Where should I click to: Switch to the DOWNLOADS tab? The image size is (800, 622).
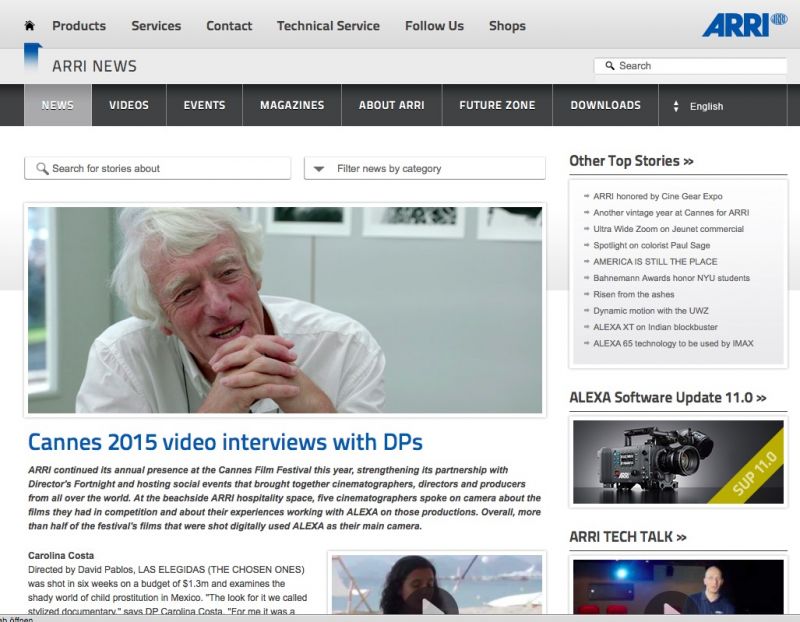(606, 105)
